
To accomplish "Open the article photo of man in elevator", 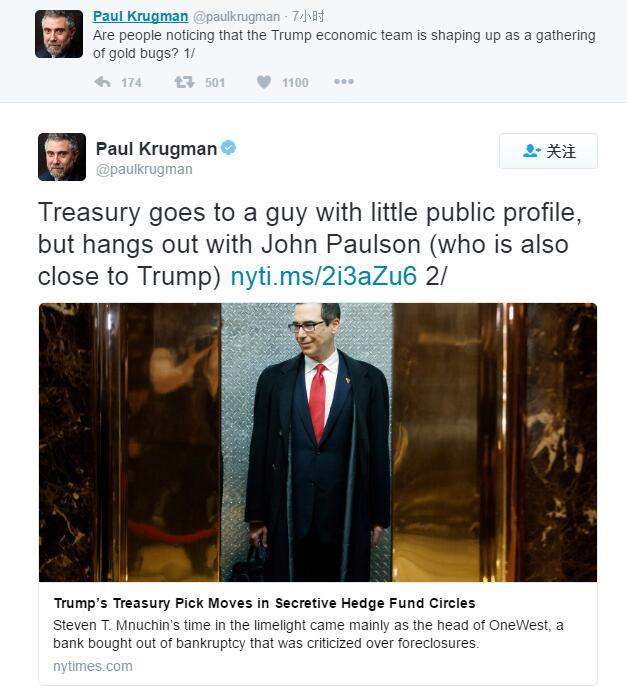I will [x=318, y=442].
